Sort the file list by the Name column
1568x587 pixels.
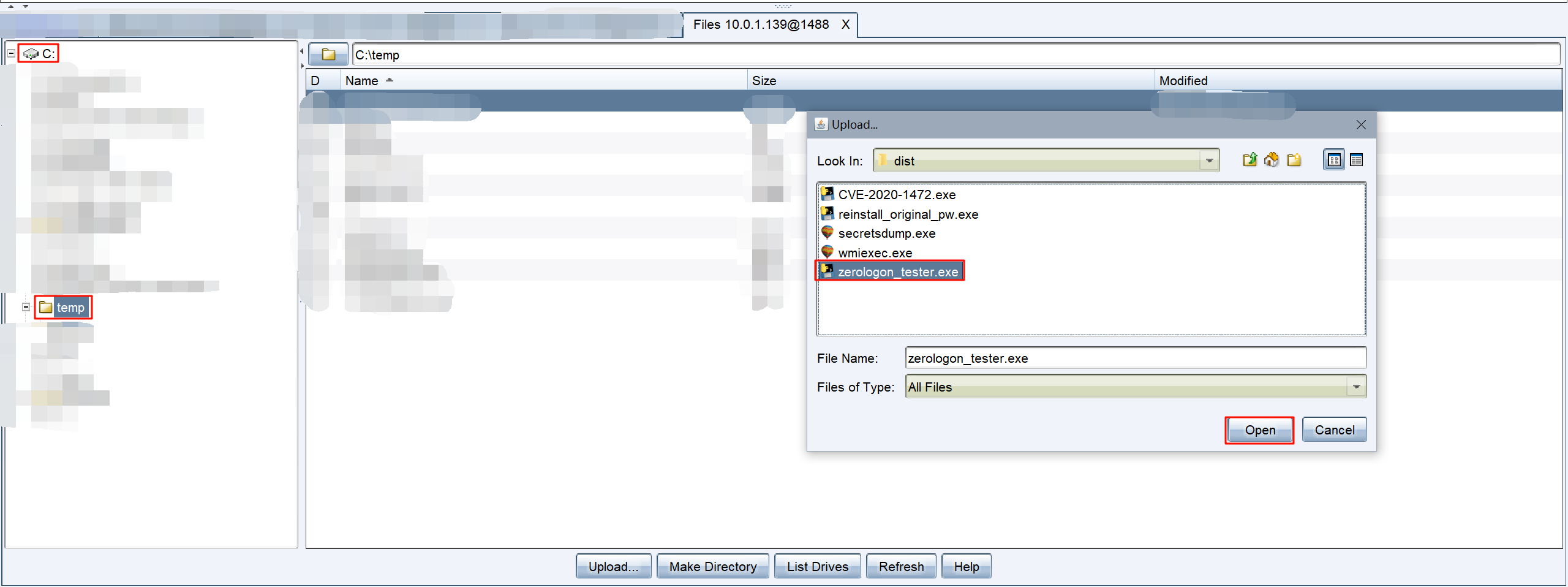pos(361,81)
